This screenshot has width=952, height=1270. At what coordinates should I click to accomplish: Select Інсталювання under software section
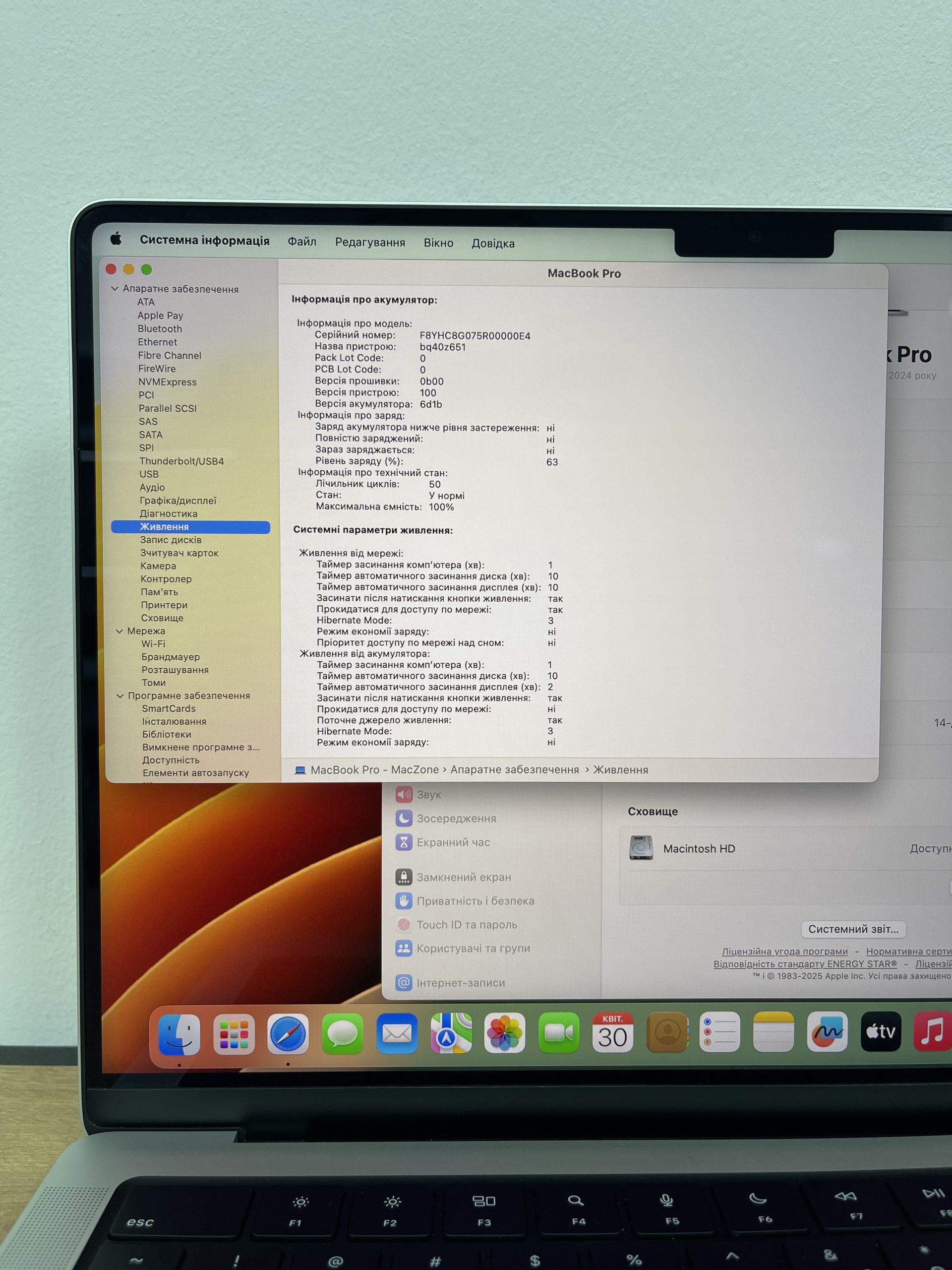pos(174,722)
